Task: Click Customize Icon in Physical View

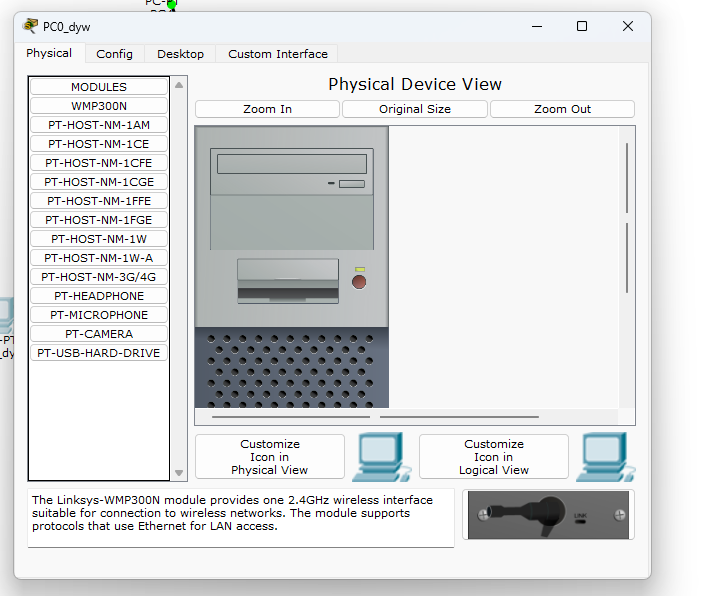Action: 269,457
